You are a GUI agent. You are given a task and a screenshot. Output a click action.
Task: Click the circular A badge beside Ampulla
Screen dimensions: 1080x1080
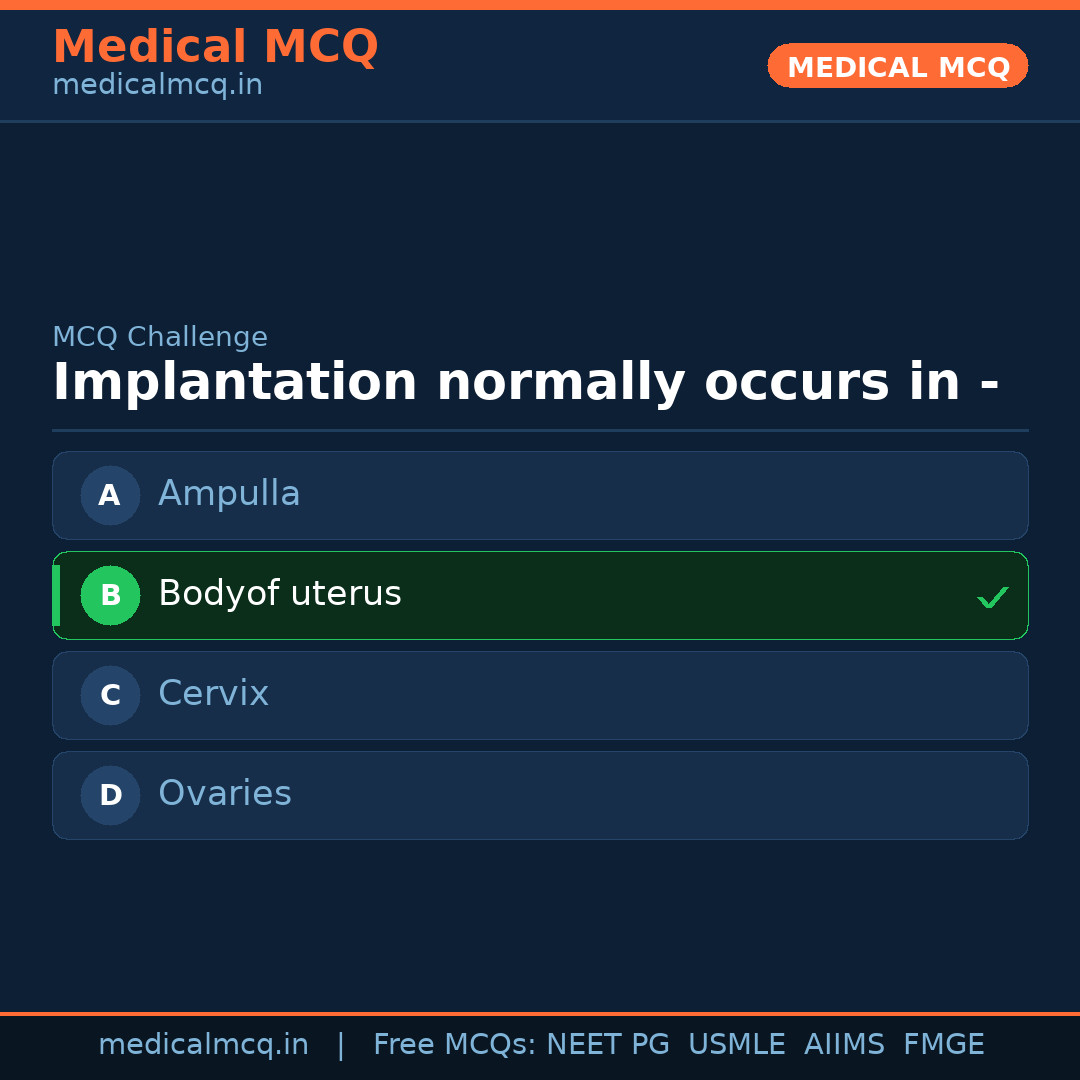coord(110,495)
